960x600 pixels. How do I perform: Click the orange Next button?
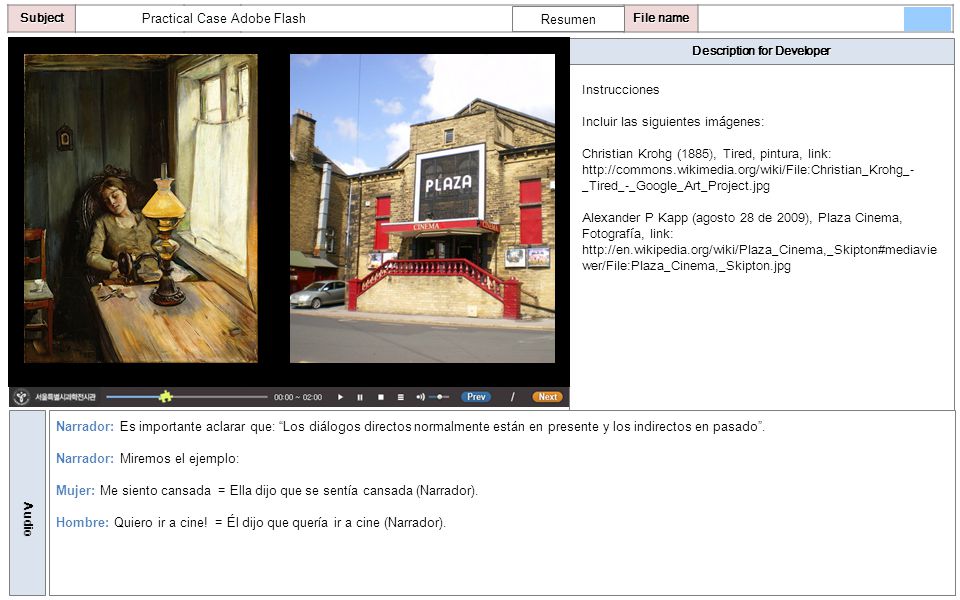547,397
